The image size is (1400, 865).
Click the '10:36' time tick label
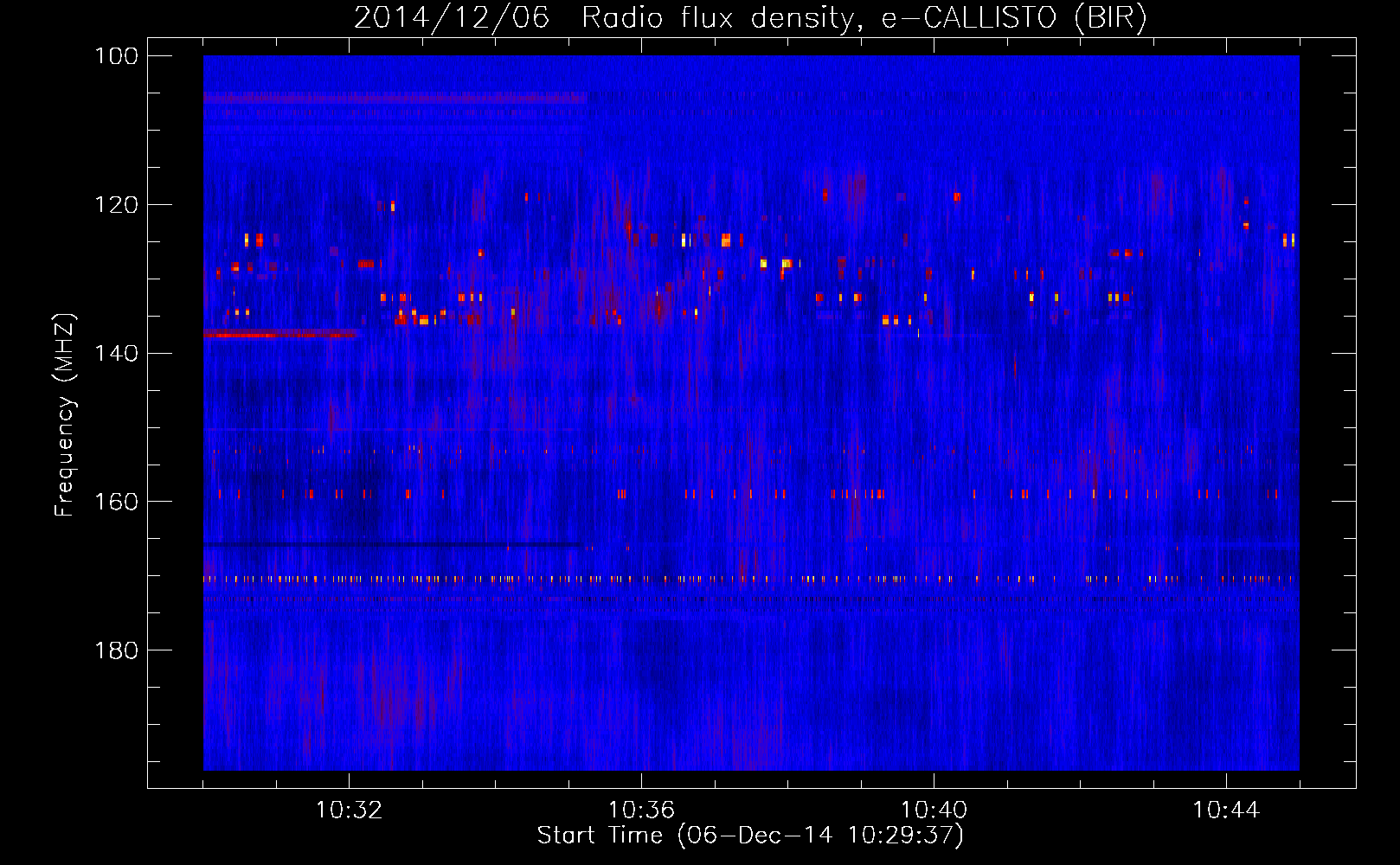pyautogui.click(x=641, y=811)
